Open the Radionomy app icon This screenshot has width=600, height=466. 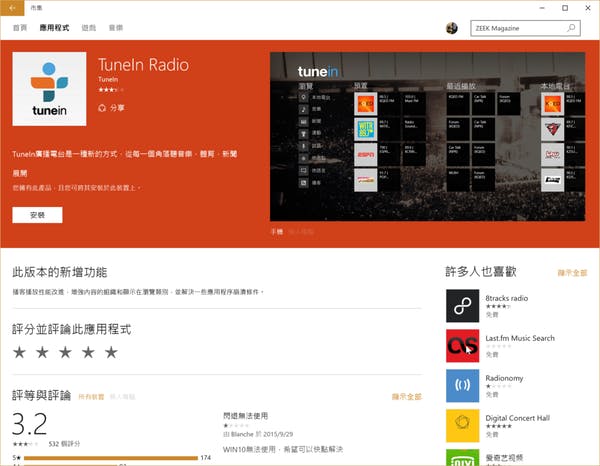pyautogui.click(x=462, y=385)
